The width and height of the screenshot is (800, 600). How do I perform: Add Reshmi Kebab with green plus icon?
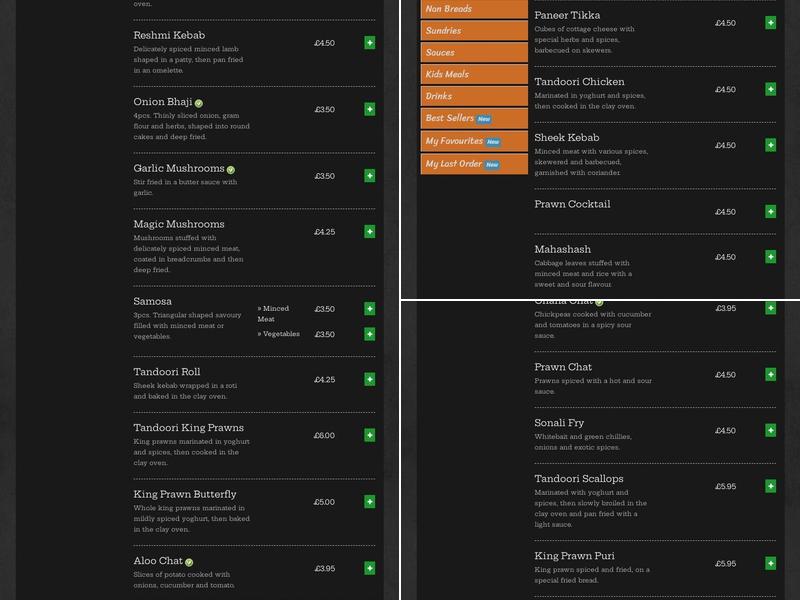point(370,43)
